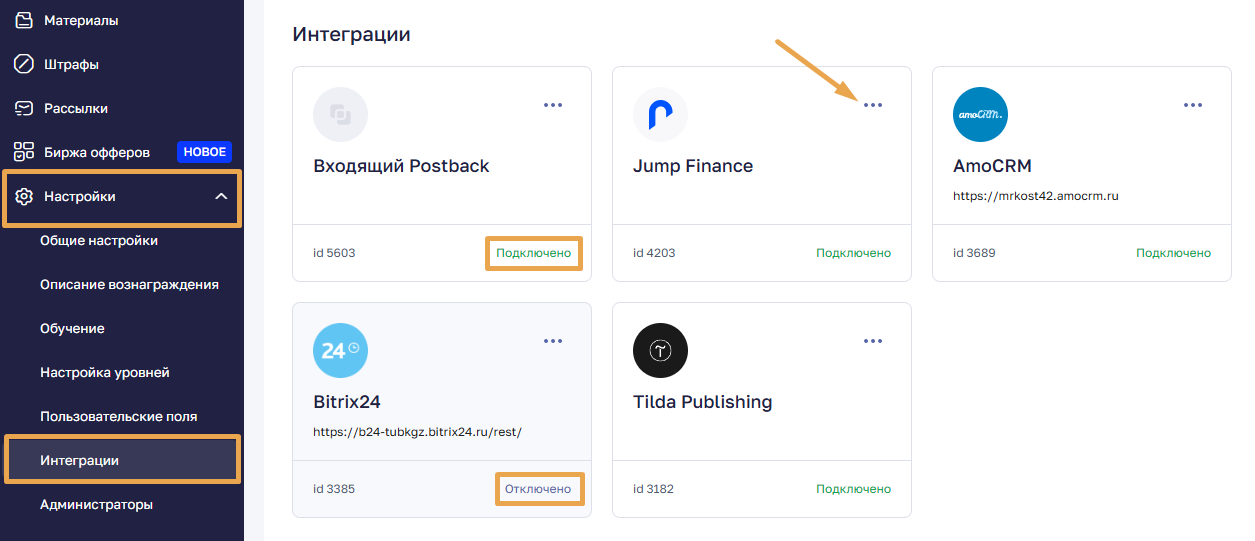Go to Общие настройки menu item
Viewport: 1255px width, 541px height.
(99, 240)
